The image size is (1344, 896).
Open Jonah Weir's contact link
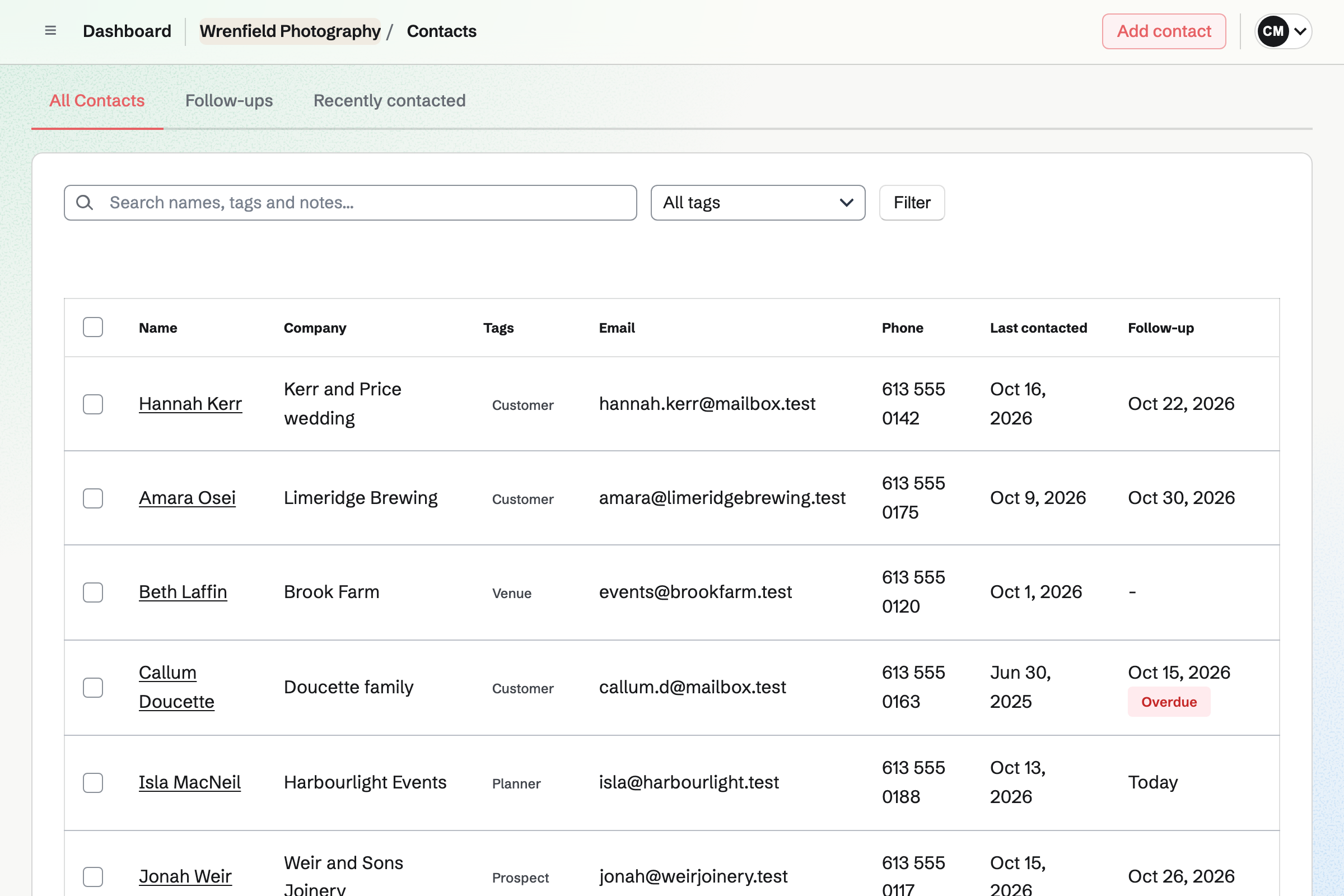(x=185, y=876)
